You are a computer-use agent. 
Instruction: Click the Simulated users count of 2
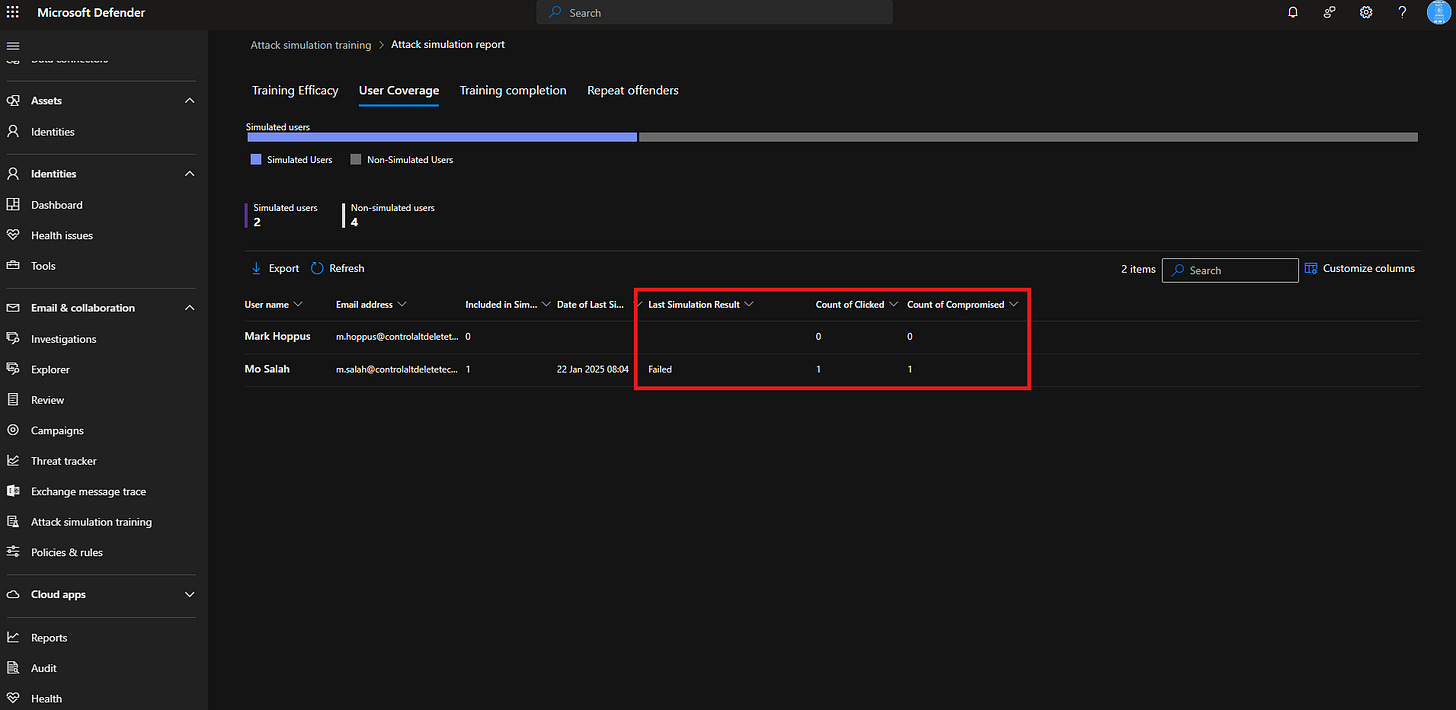tap(257, 222)
